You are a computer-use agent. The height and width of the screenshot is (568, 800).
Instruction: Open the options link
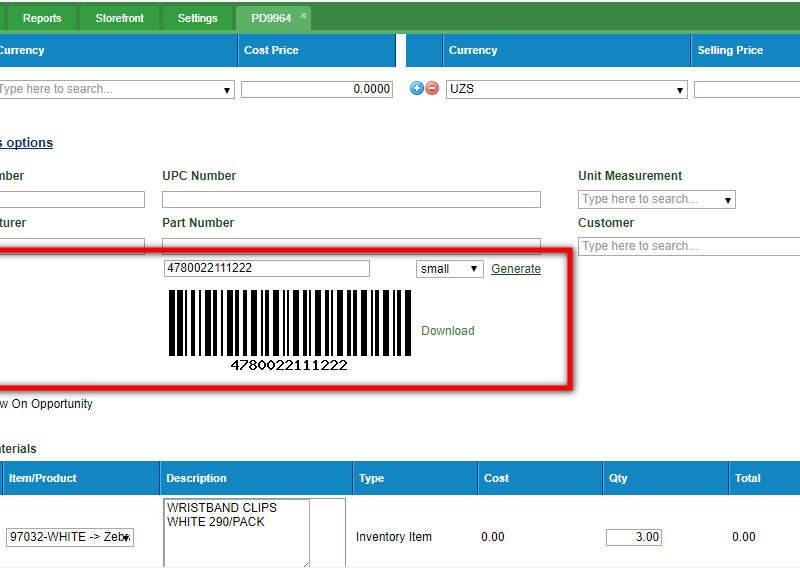click(x=26, y=142)
